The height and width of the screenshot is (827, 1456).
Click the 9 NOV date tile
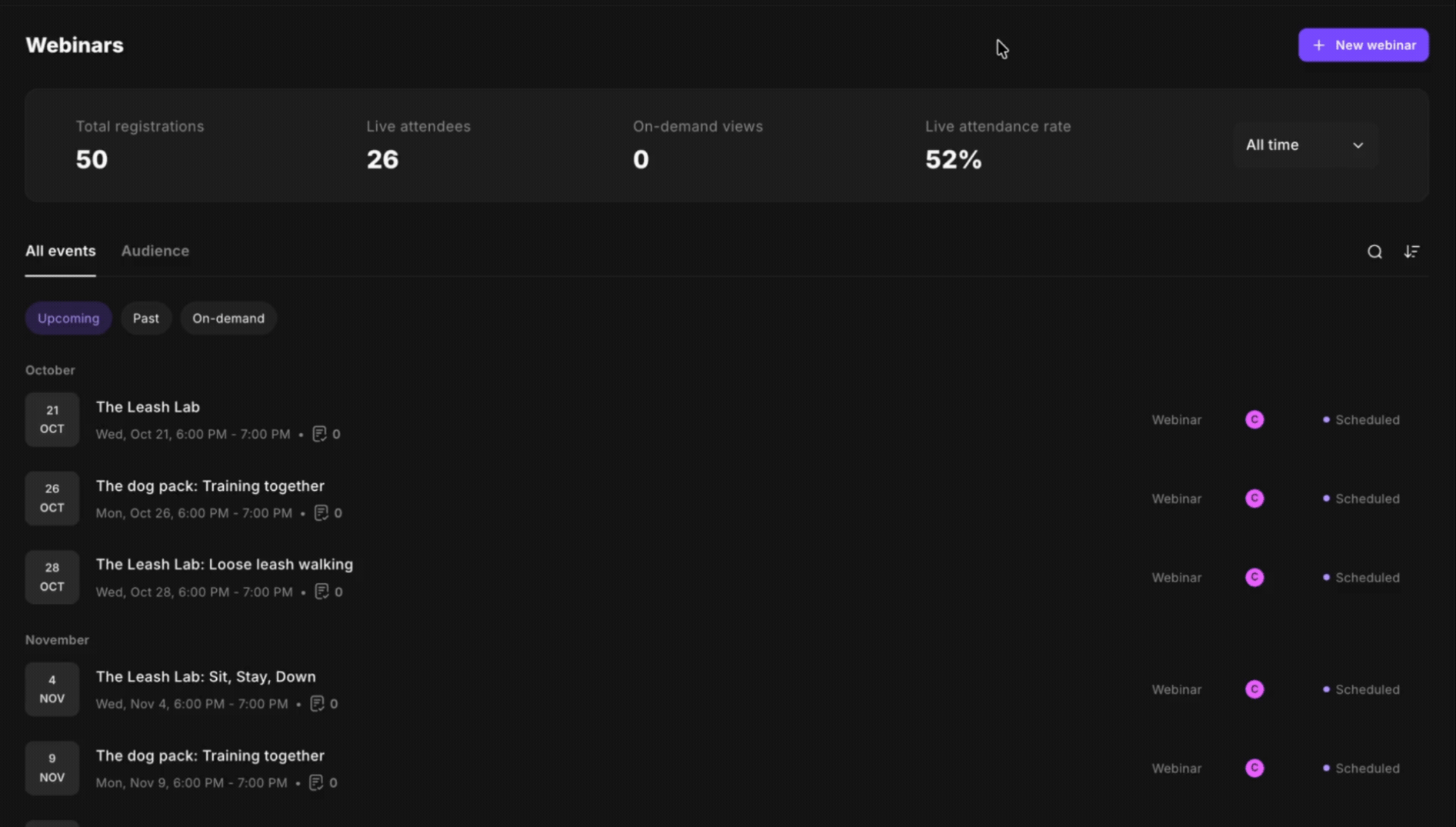[x=52, y=768]
